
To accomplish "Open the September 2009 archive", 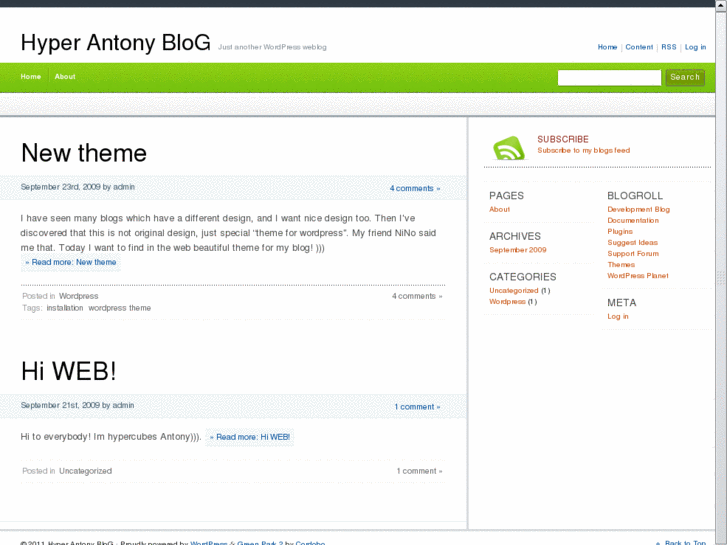I will [x=518, y=250].
